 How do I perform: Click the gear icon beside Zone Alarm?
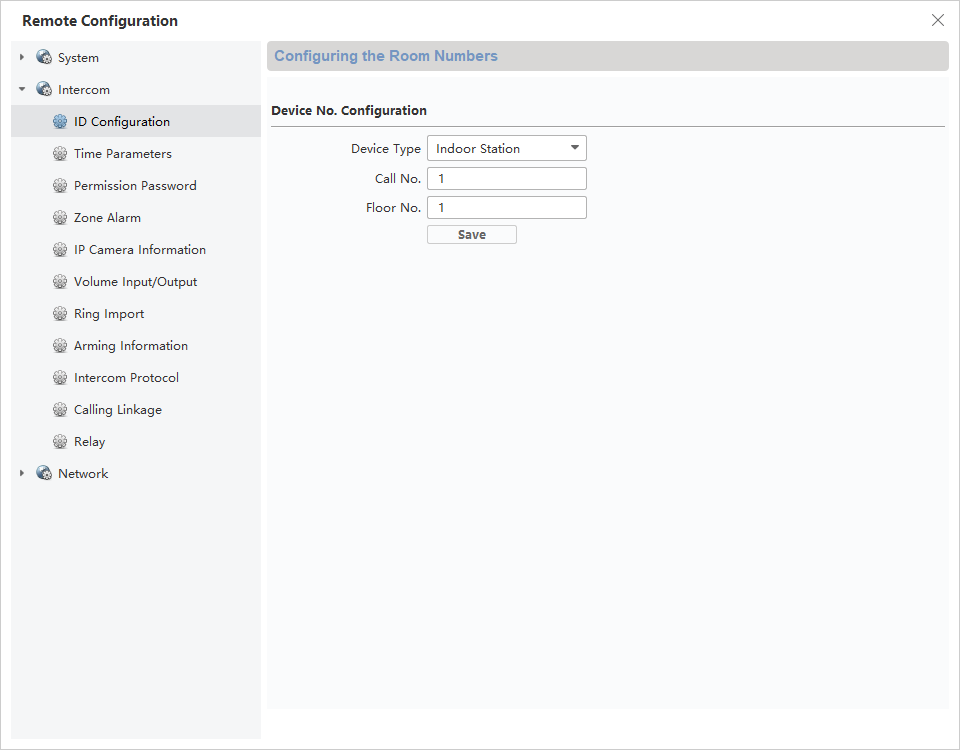(x=60, y=218)
